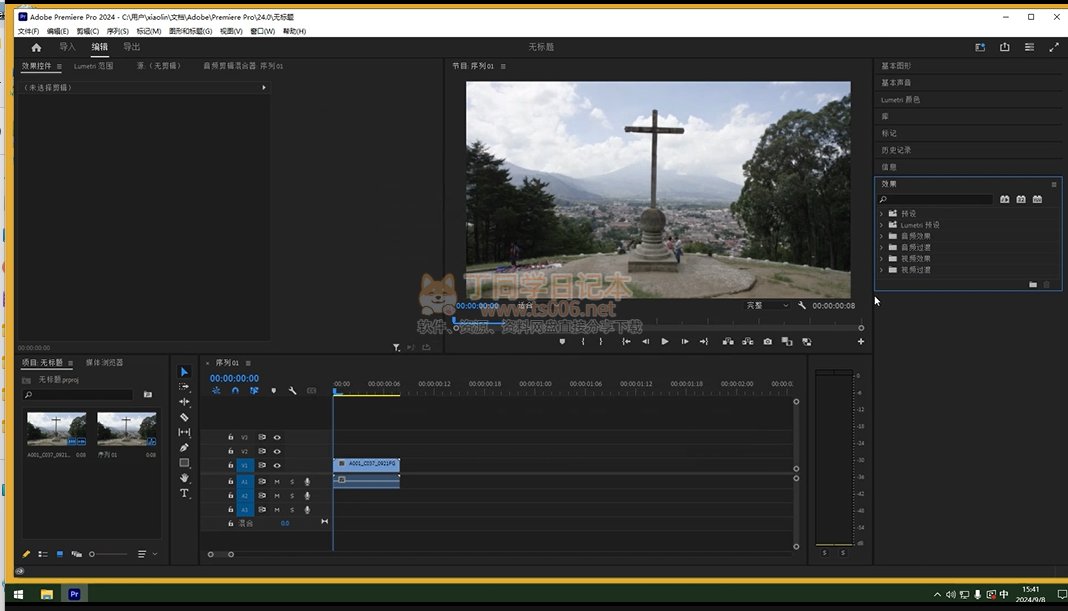The image size is (1068, 611).
Task: Select the Pen tool
Action: pyautogui.click(x=184, y=448)
